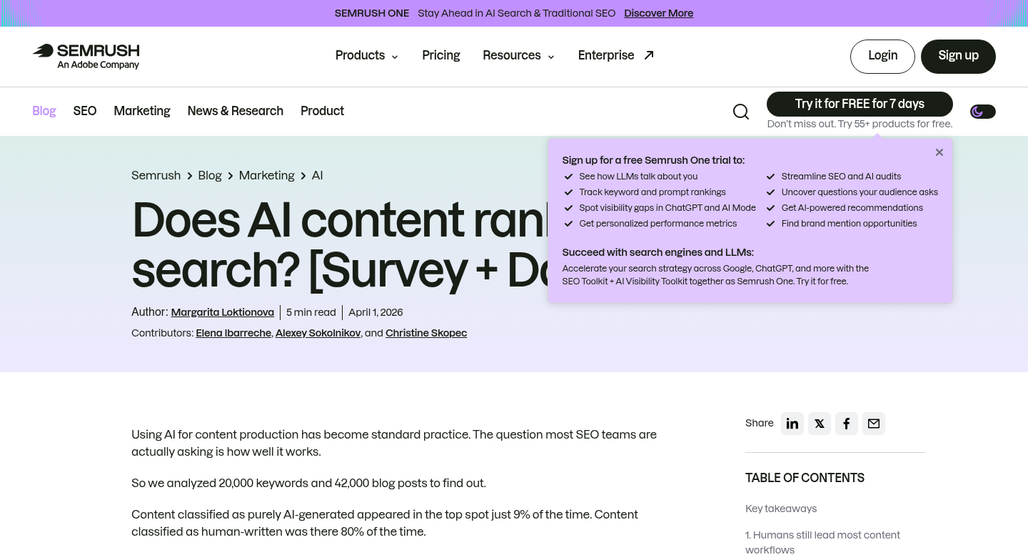Jump to Key takeaways section
1028x556 pixels.
pyautogui.click(x=781, y=509)
